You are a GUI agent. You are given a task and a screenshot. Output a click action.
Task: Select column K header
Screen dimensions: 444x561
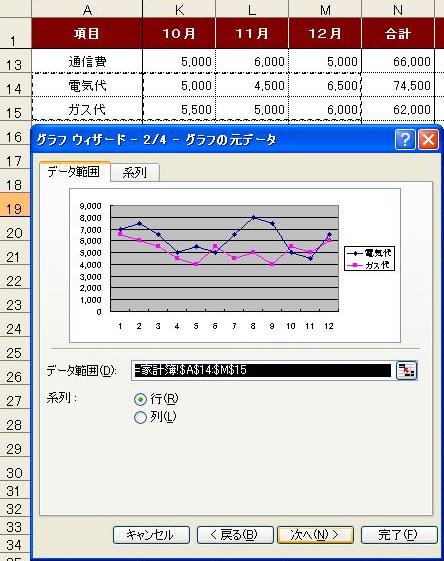[x=179, y=9]
